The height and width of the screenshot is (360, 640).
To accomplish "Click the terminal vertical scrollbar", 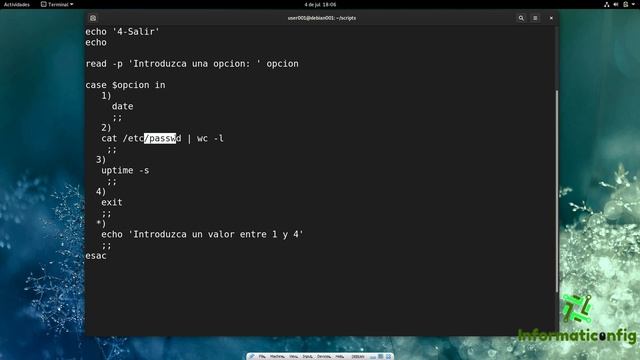I will (557, 191).
